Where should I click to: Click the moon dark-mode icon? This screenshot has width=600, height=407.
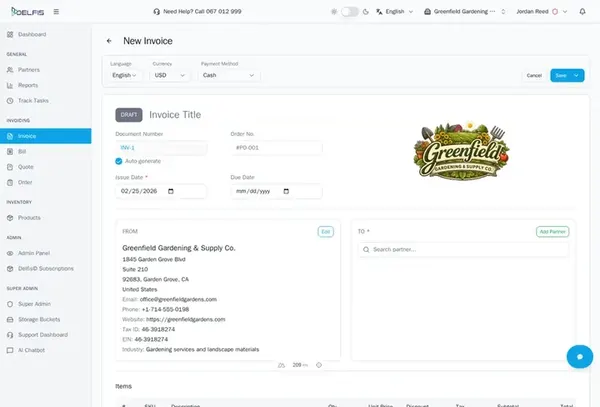[x=366, y=11]
